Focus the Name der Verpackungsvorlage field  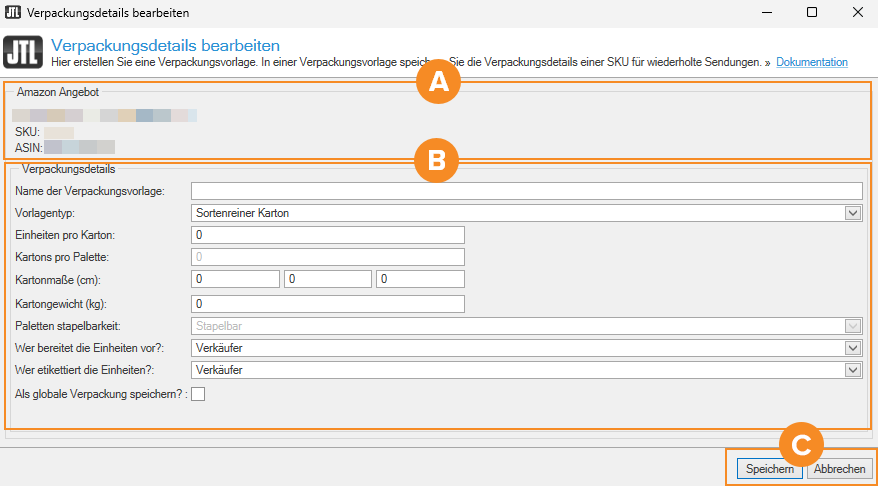526,191
